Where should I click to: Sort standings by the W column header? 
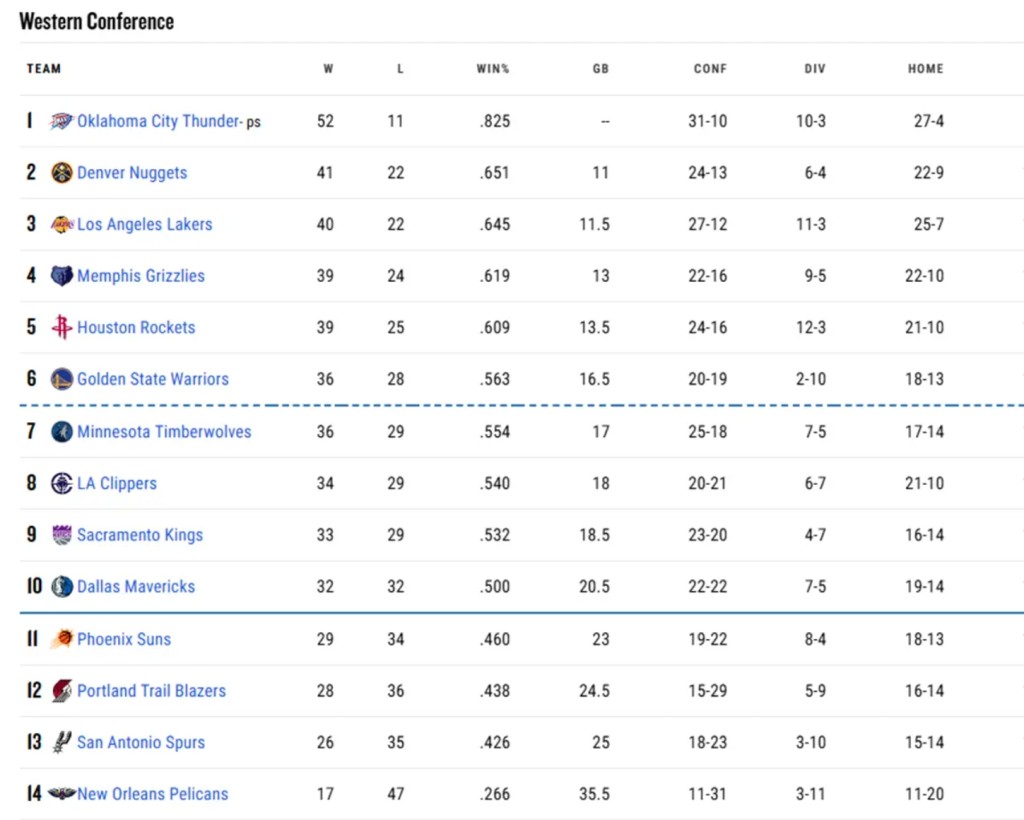(328, 69)
